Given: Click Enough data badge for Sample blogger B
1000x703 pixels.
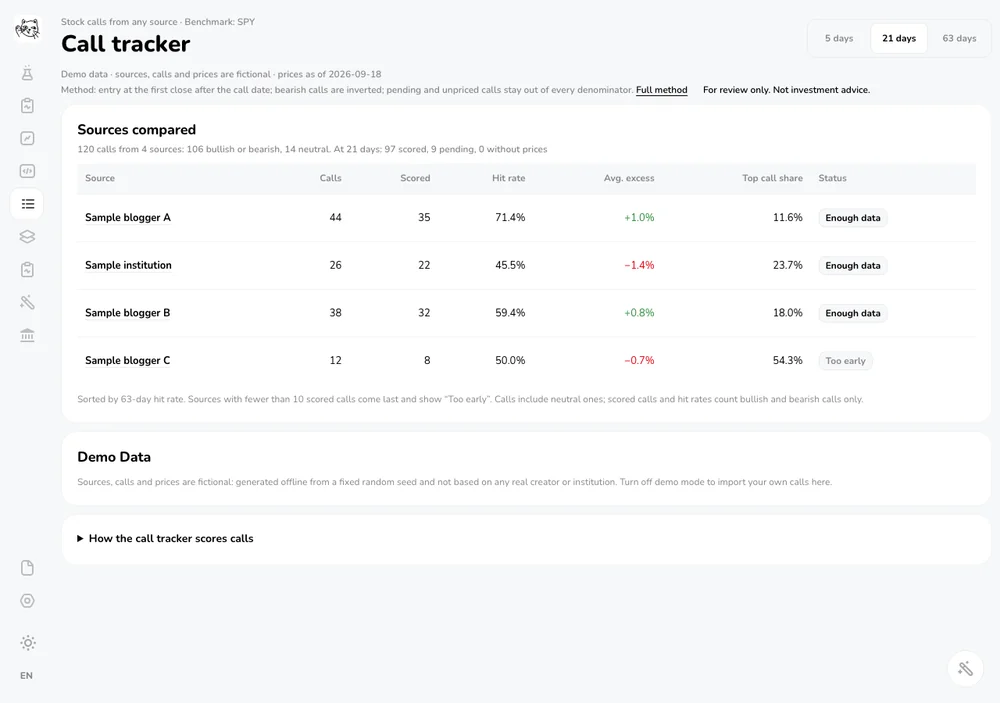Looking at the screenshot, I should [853, 313].
